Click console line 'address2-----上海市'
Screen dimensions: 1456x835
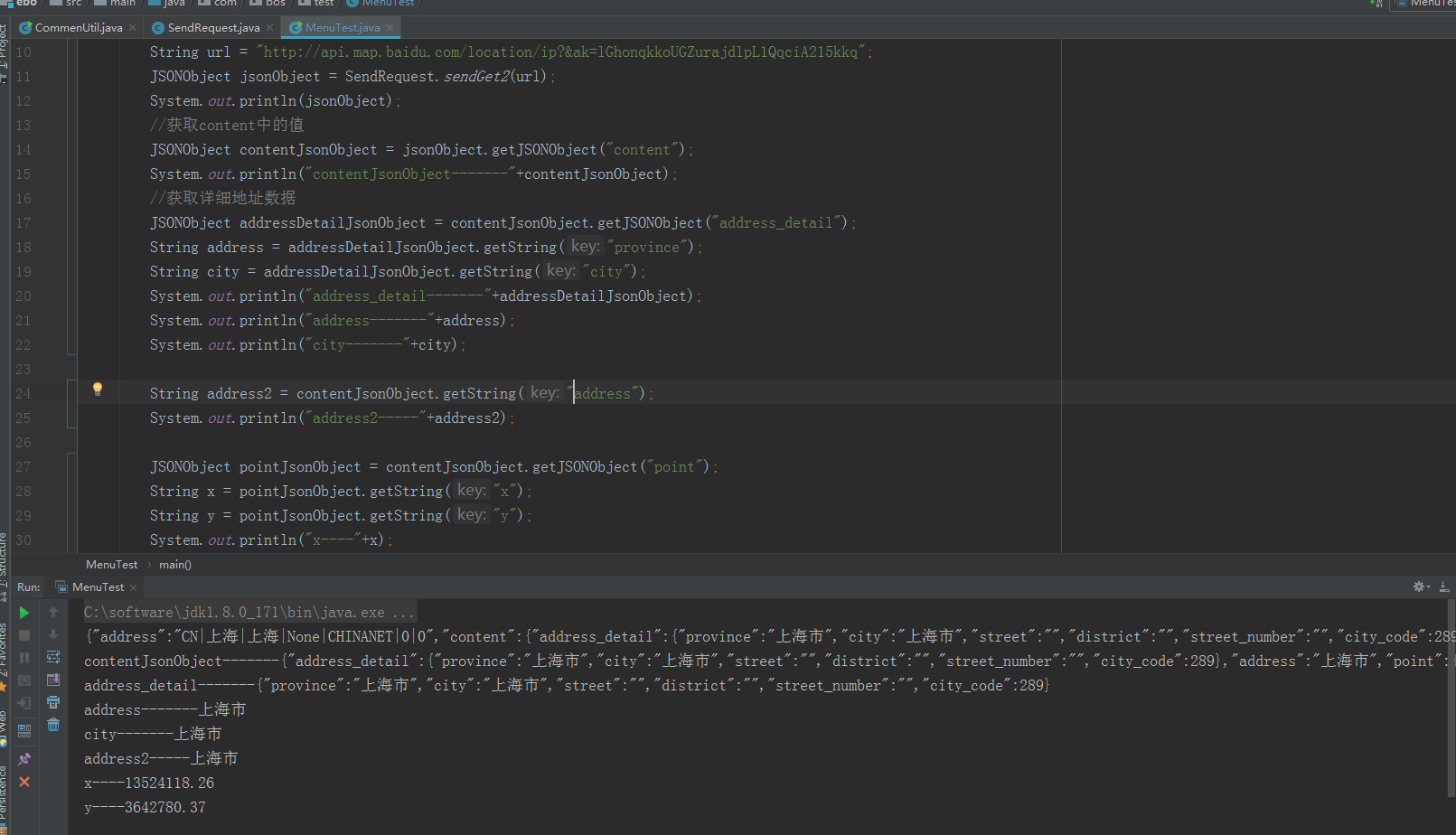click(161, 759)
